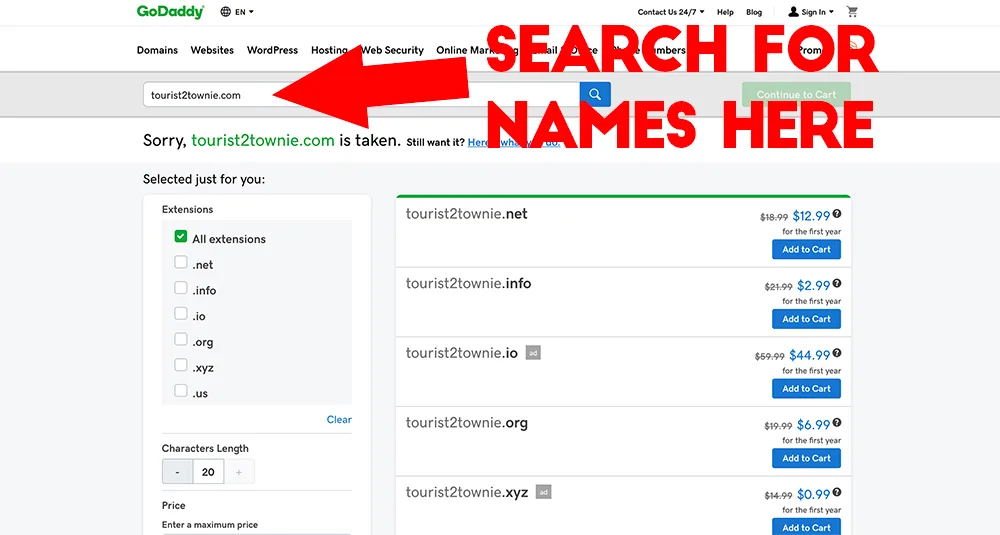Image resolution: width=1000 pixels, height=535 pixels.
Task: Open price help icon for tourist2townie.org
Action: click(837, 423)
